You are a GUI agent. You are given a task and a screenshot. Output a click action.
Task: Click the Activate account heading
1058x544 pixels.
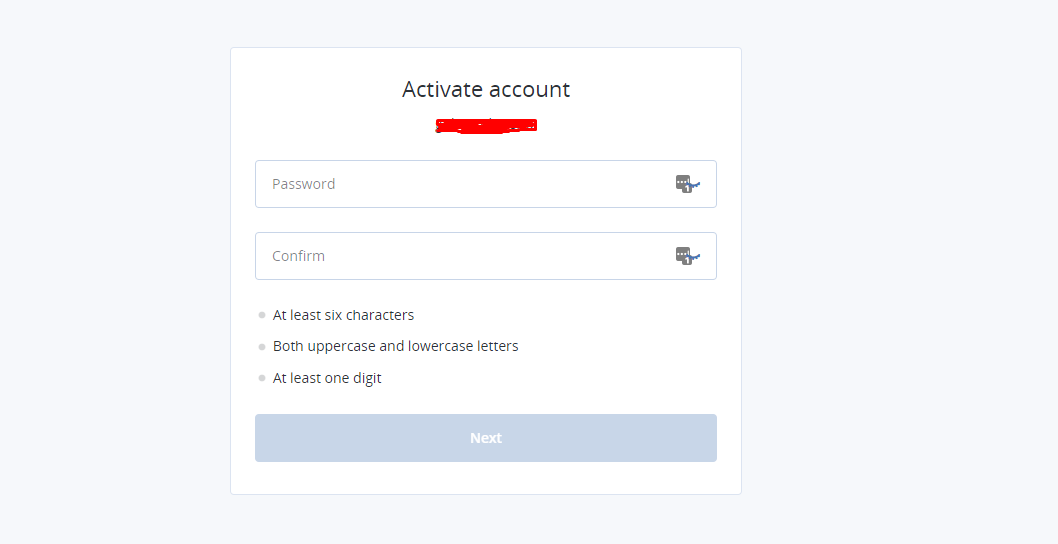(486, 89)
